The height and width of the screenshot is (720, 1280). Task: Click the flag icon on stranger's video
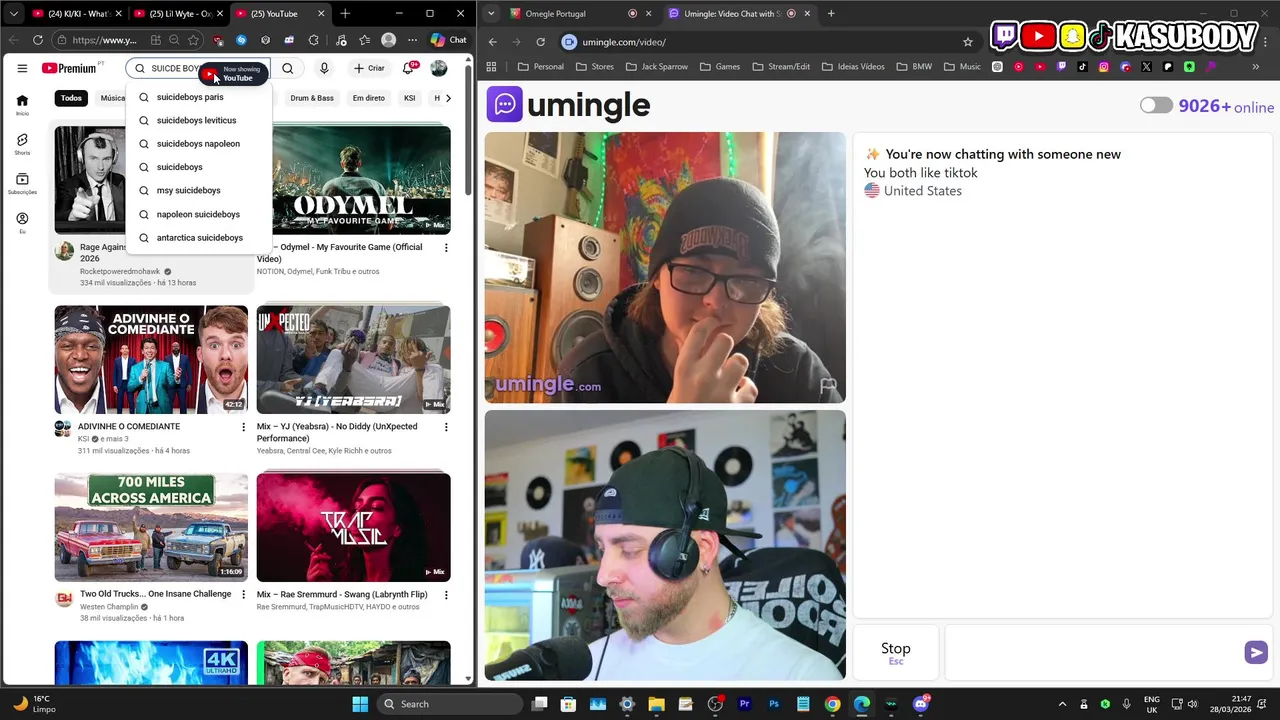828,385
